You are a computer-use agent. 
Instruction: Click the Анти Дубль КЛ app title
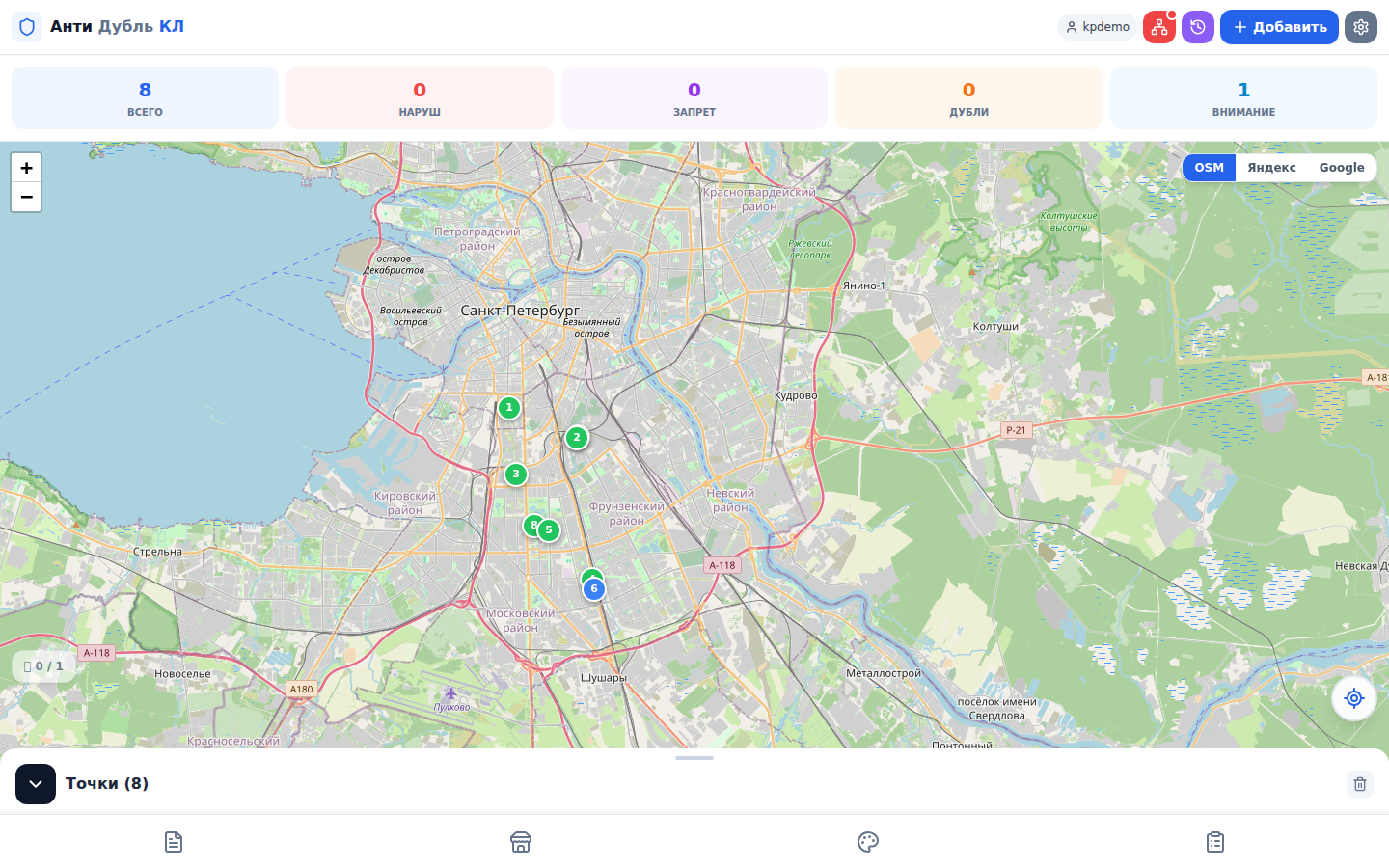click(117, 27)
